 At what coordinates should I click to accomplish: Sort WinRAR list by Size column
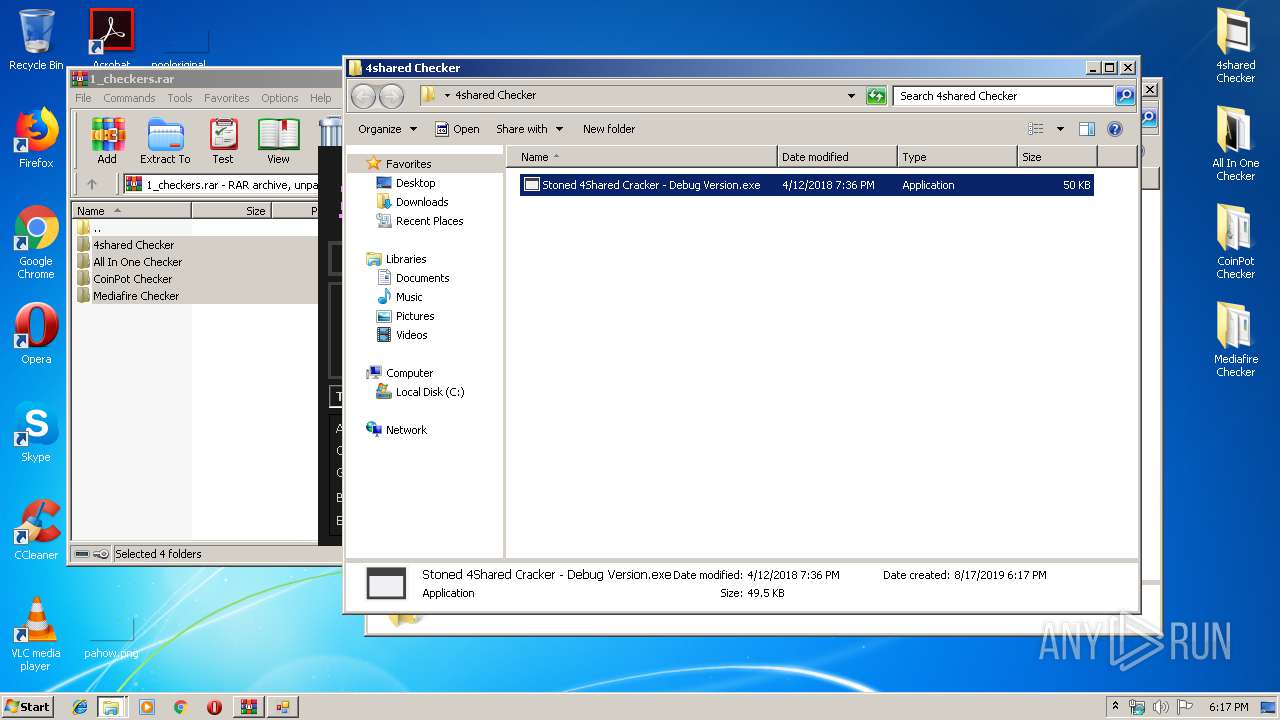231,211
